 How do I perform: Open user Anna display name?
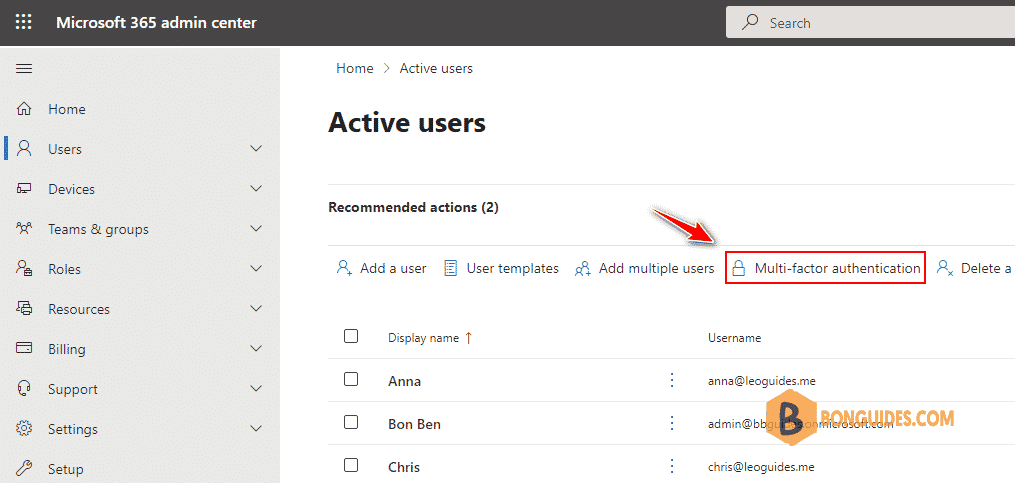click(405, 381)
